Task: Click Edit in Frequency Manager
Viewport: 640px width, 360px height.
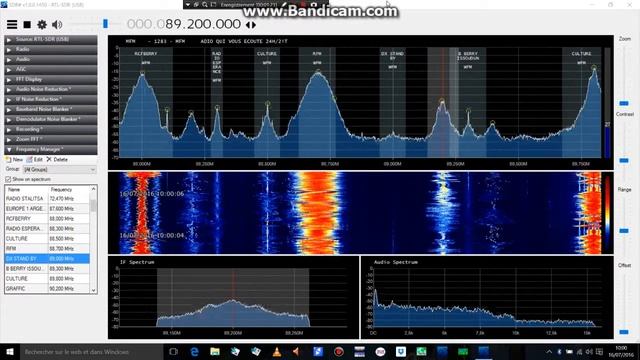Action: pyautogui.click(x=35, y=160)
